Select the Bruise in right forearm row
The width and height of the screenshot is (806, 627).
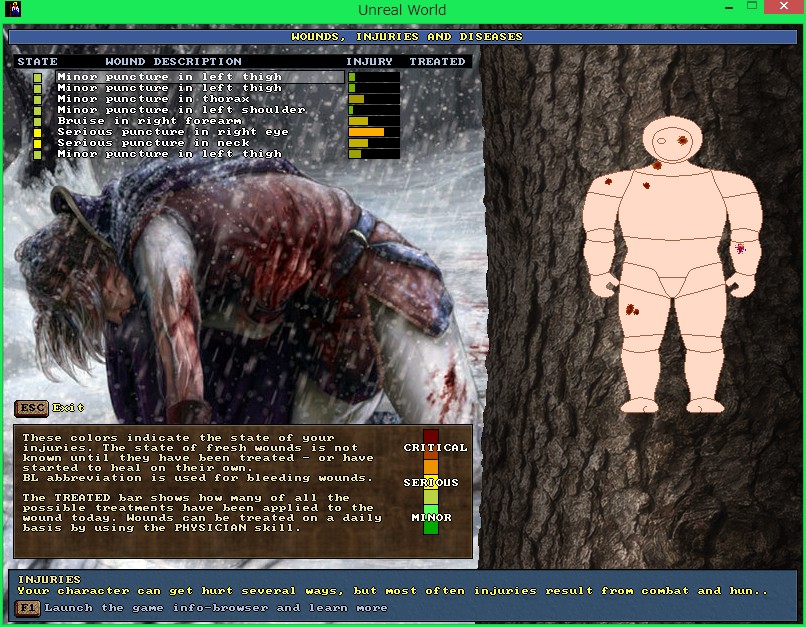tap(150, 121)
